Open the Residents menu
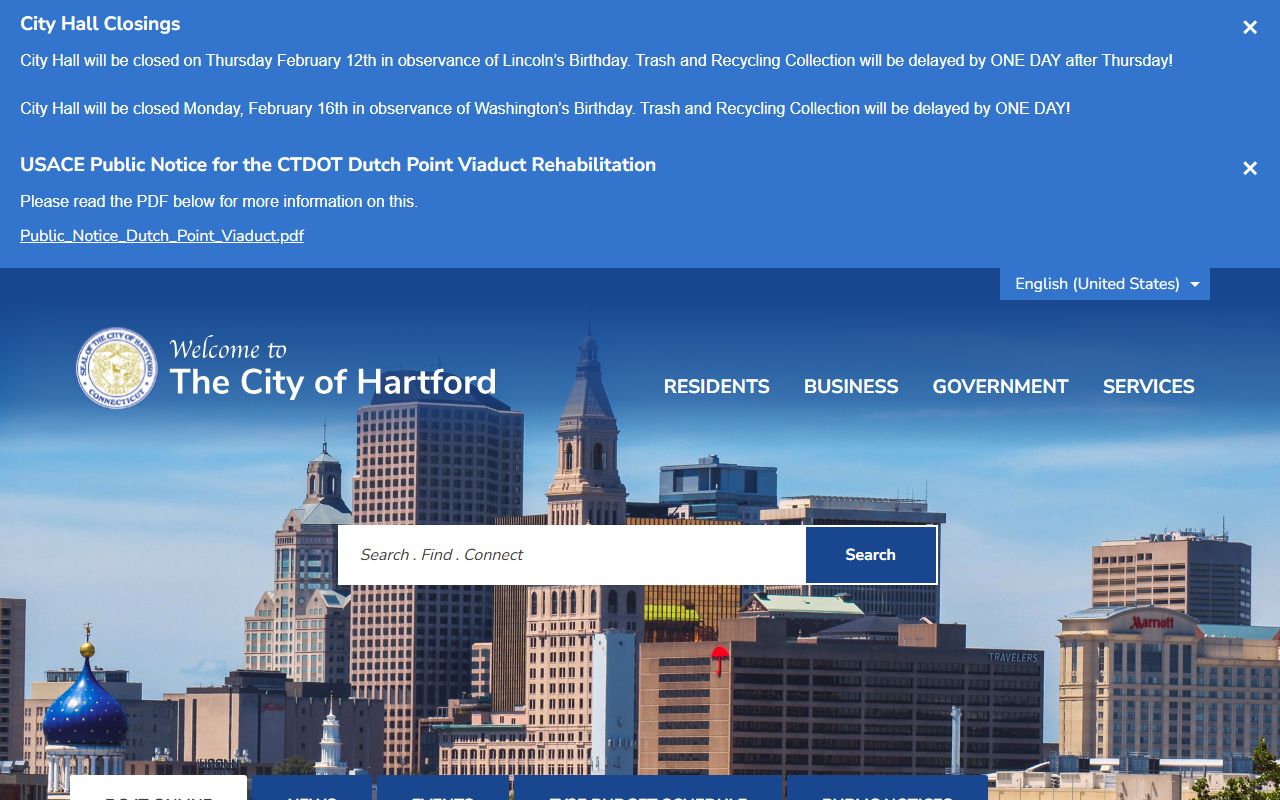The width and height of the screenshot is (1280, 800). [x=717, y=387]
